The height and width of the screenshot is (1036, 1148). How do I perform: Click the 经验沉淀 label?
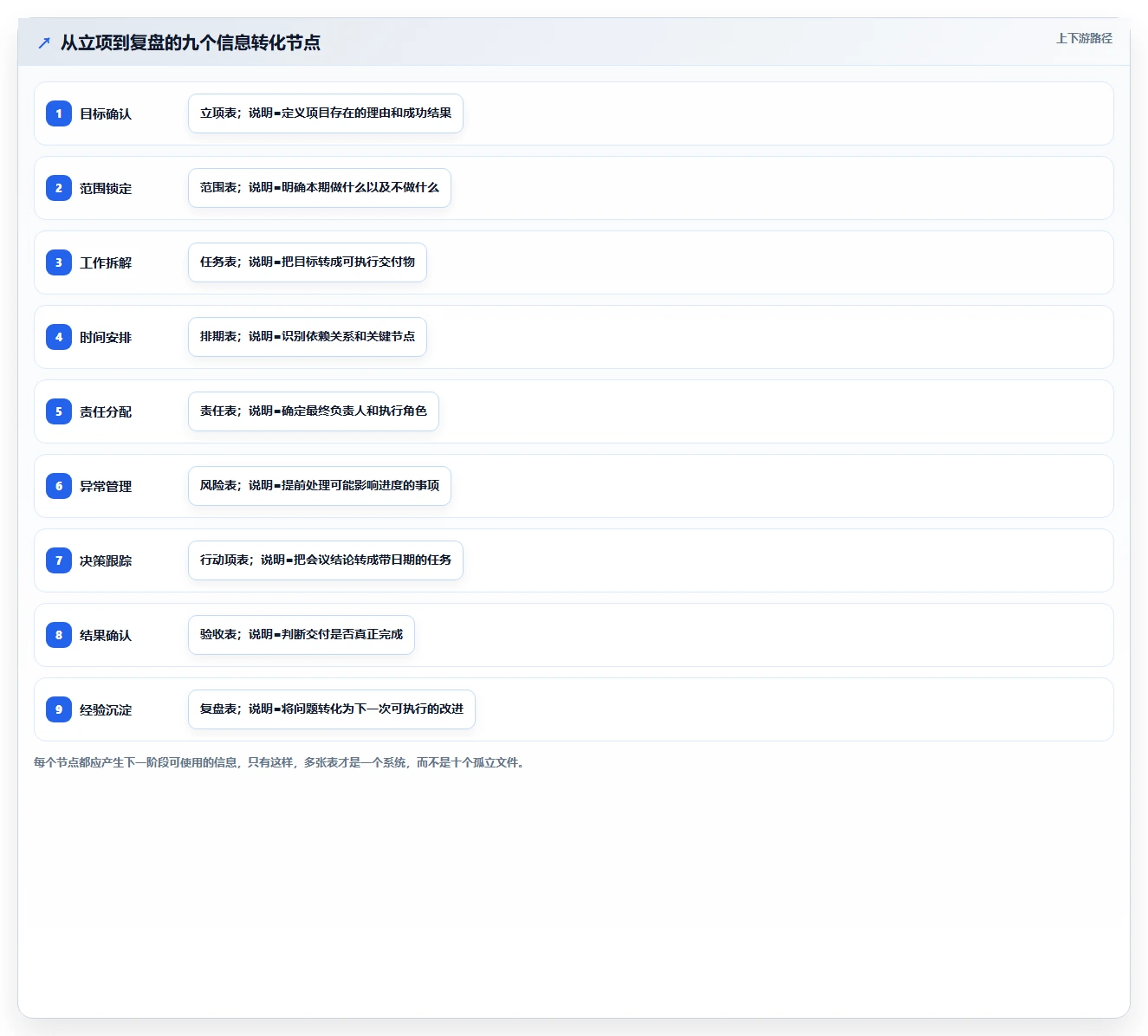106,710
